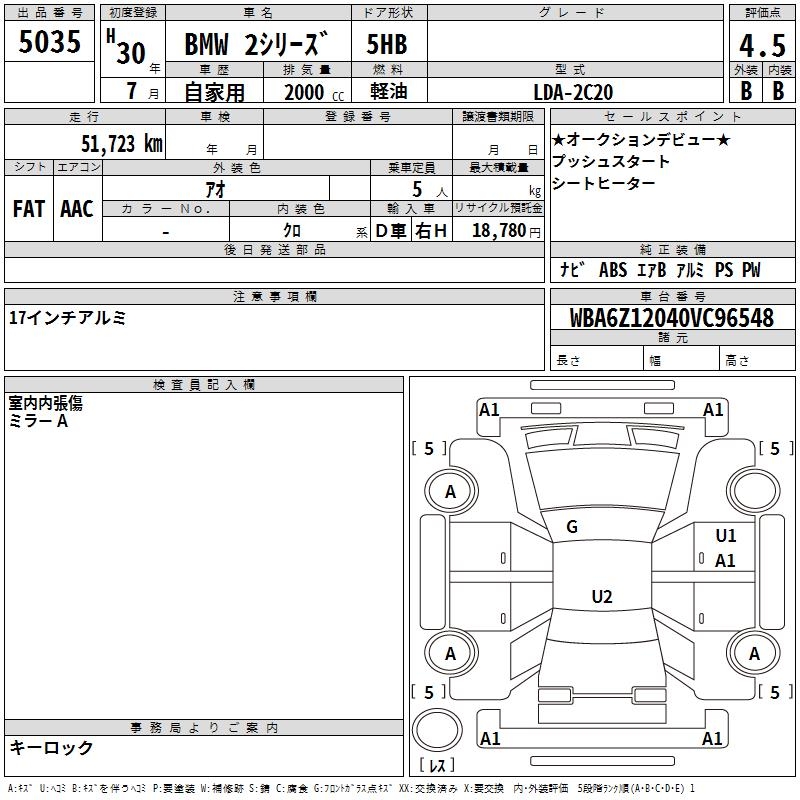Select the シートヒーター sales point
Viewport: 800px width, 800px height.
tap(604, 183)
